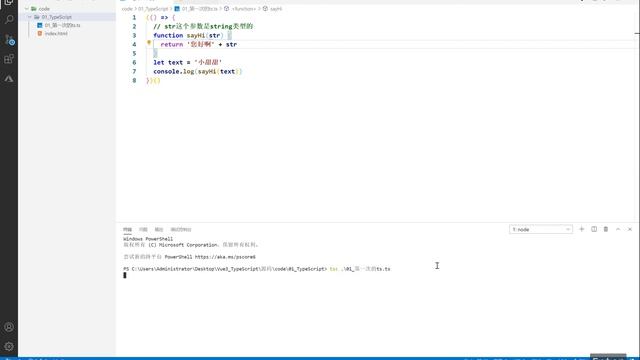Screen dimensions: 640x360
Task: Click the terminal prompt path line
Action: point(257,269)
